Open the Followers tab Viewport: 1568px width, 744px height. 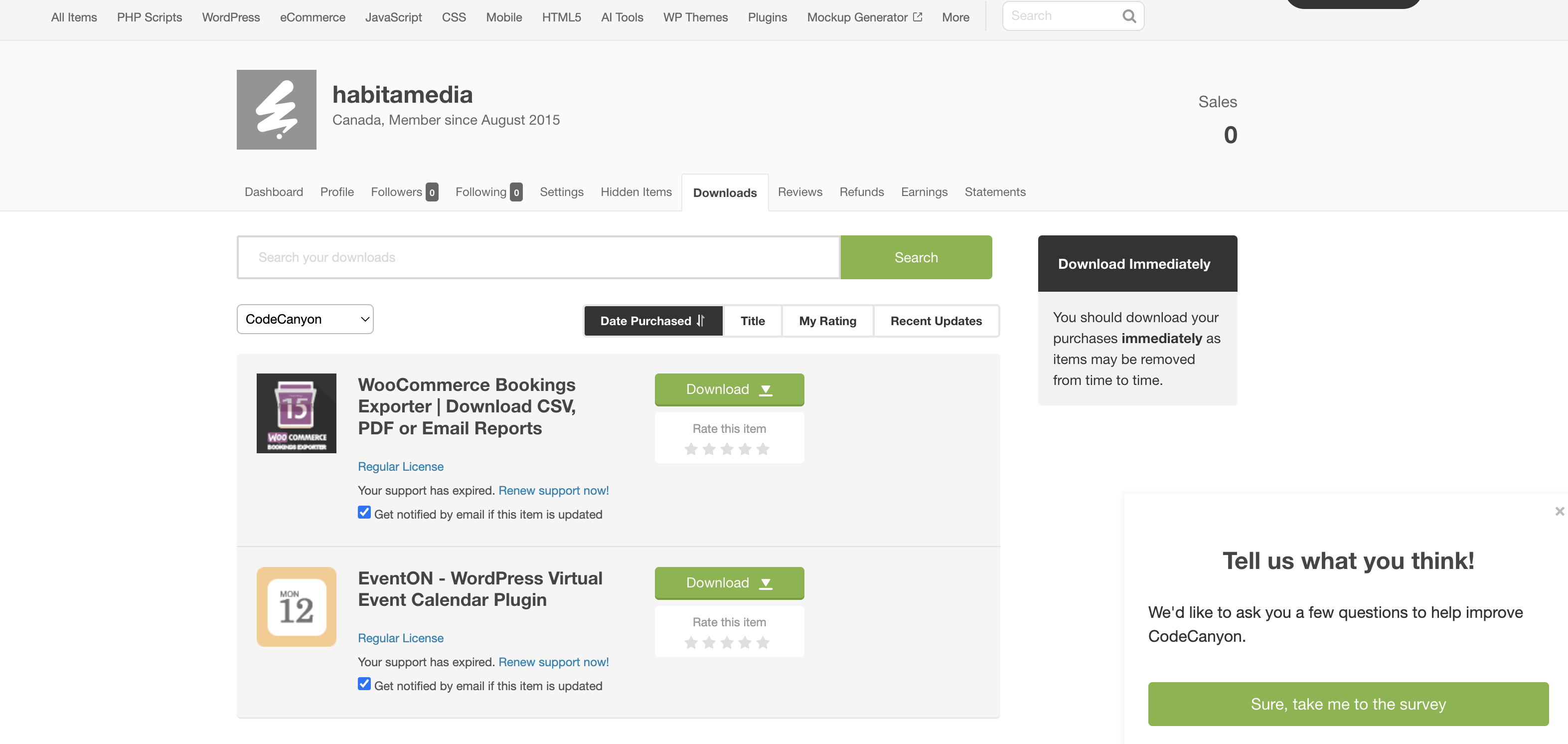point(404,192)
